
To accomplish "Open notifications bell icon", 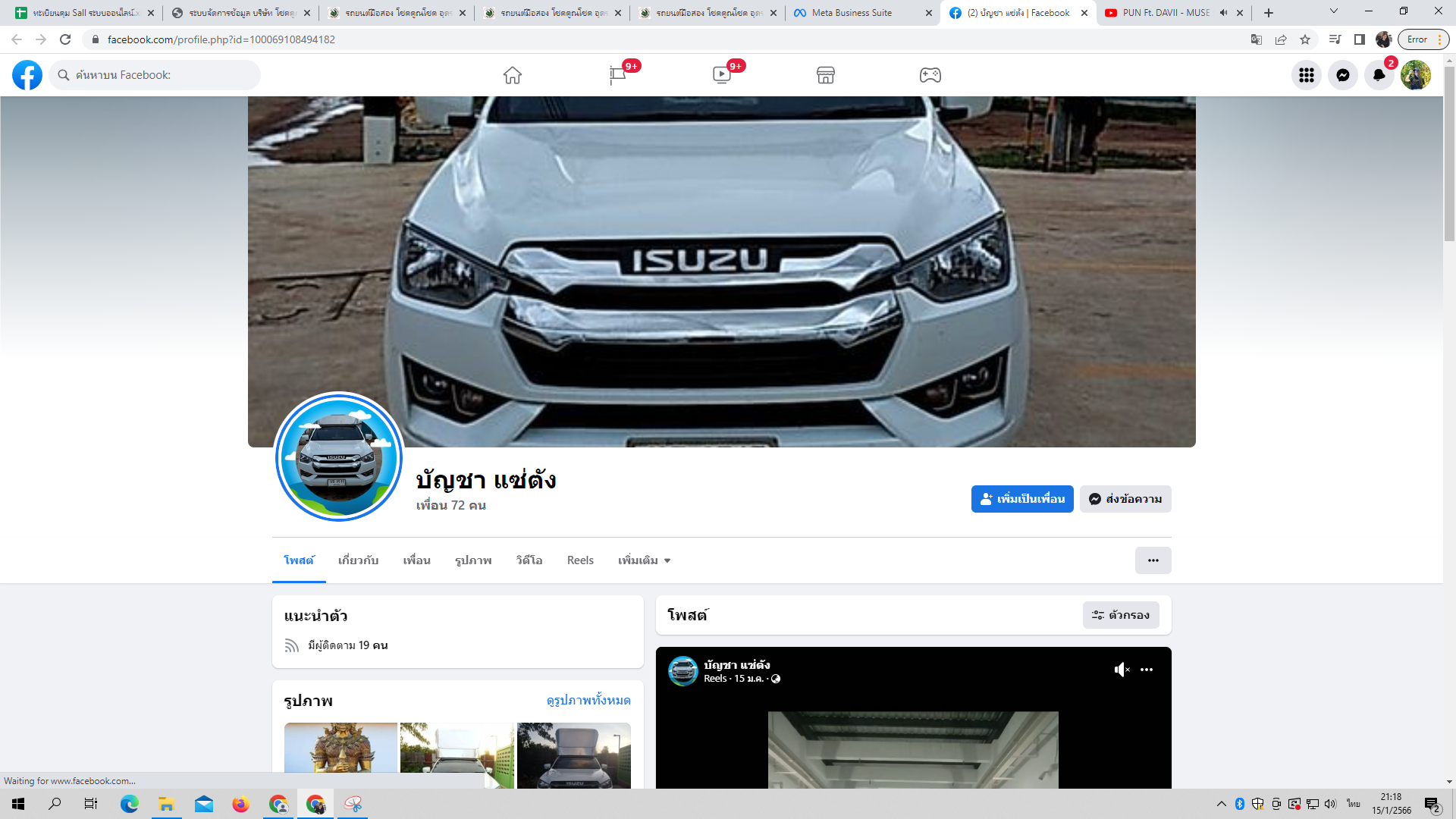I will [1379, 75].
